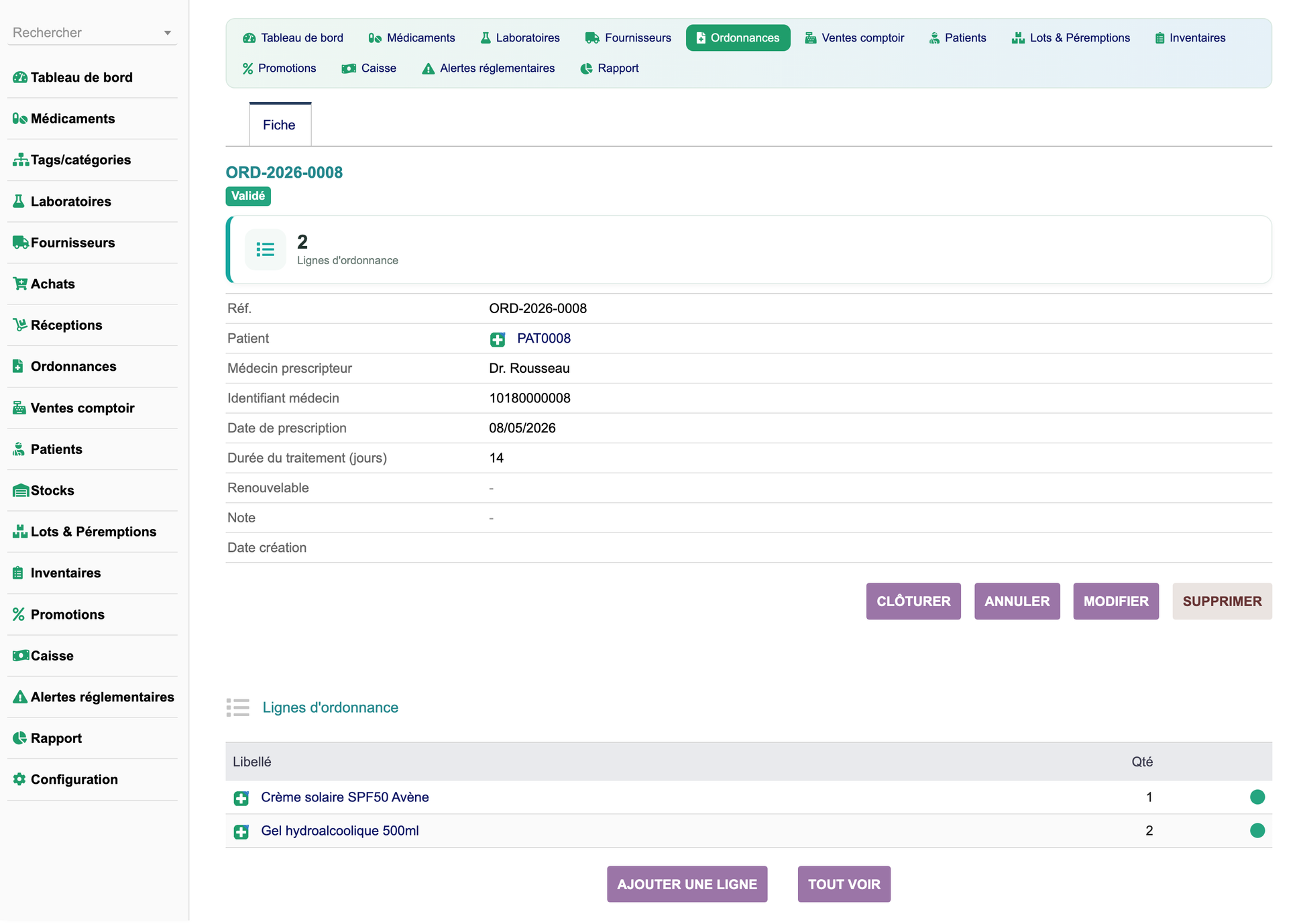Screen dimensions: 1305x924
Task: Open patient link PAT0008
Action: pyautogui.click(x=544, y=339)
